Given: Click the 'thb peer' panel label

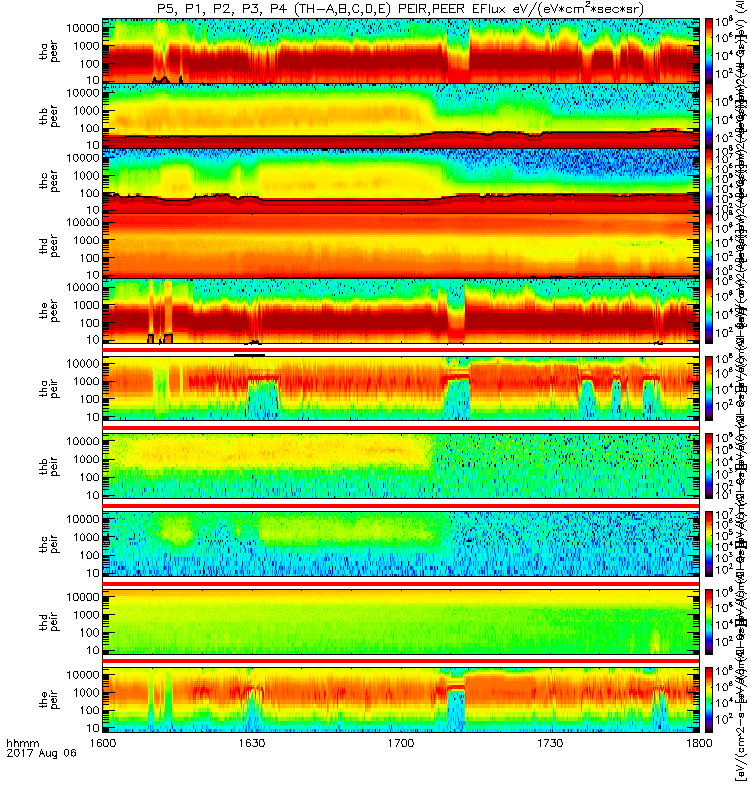Looking at the screenshot, I should pyautogui.click(x=49, y=117).
